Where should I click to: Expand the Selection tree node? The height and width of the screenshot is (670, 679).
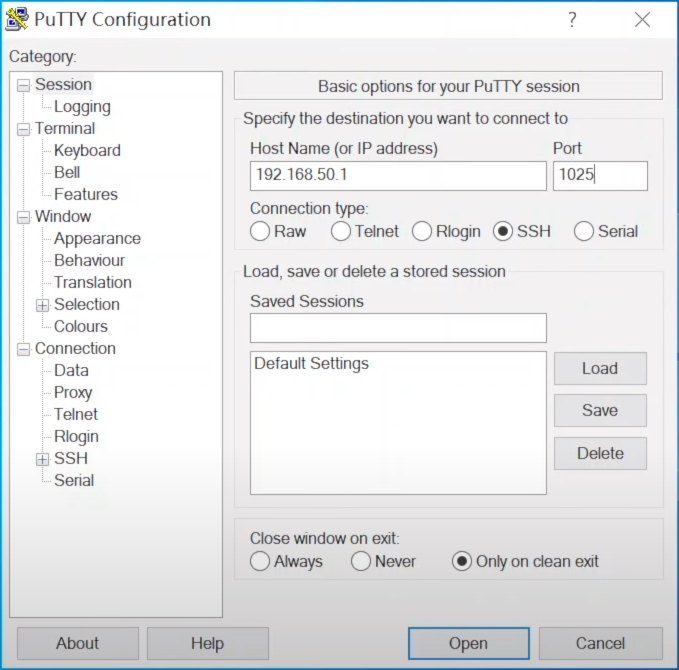(x=42, y=305)
